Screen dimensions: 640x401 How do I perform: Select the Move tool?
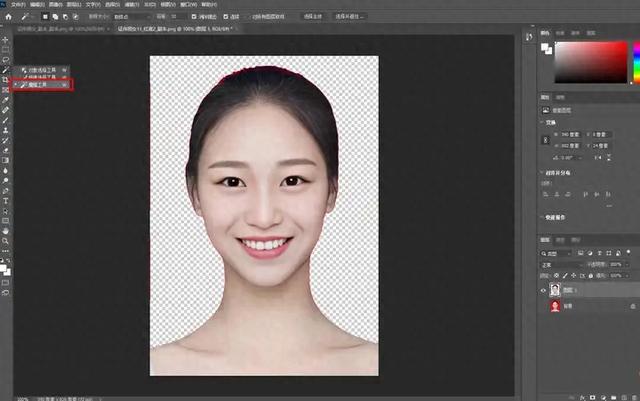click(5, 40)
